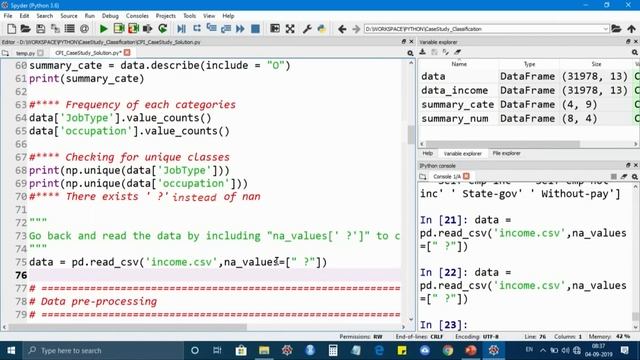640x360 pixels.
Task: Run cell and advance
Action: (x=133, y=29)
